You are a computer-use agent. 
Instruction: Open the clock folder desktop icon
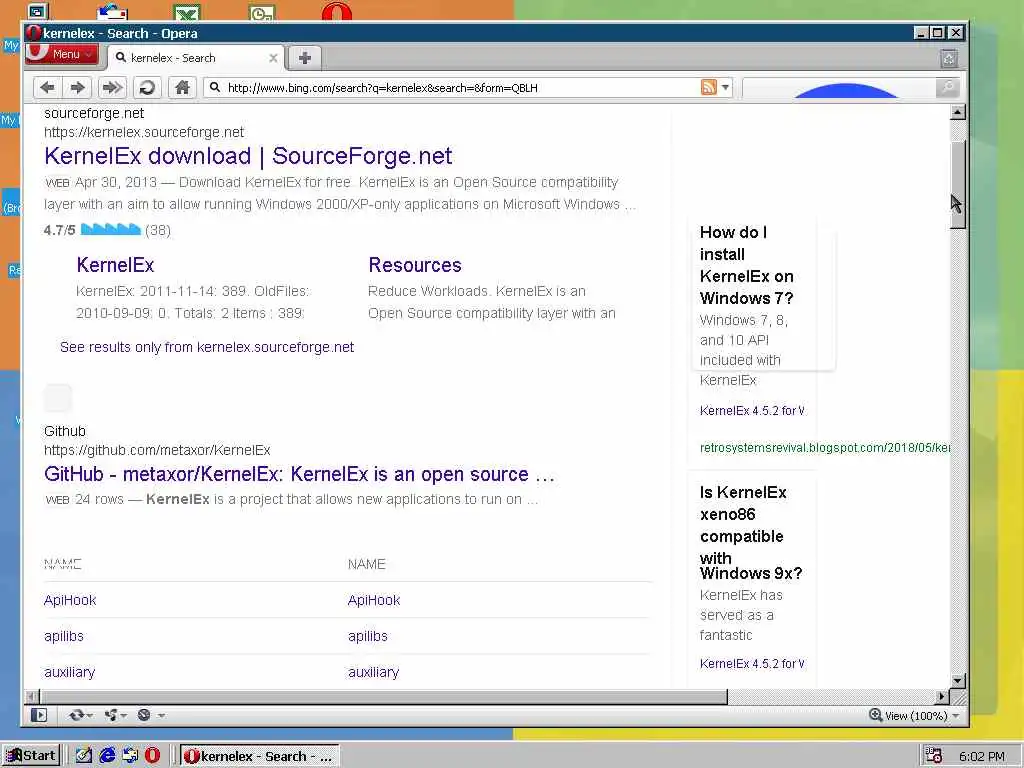coord(262,12)
